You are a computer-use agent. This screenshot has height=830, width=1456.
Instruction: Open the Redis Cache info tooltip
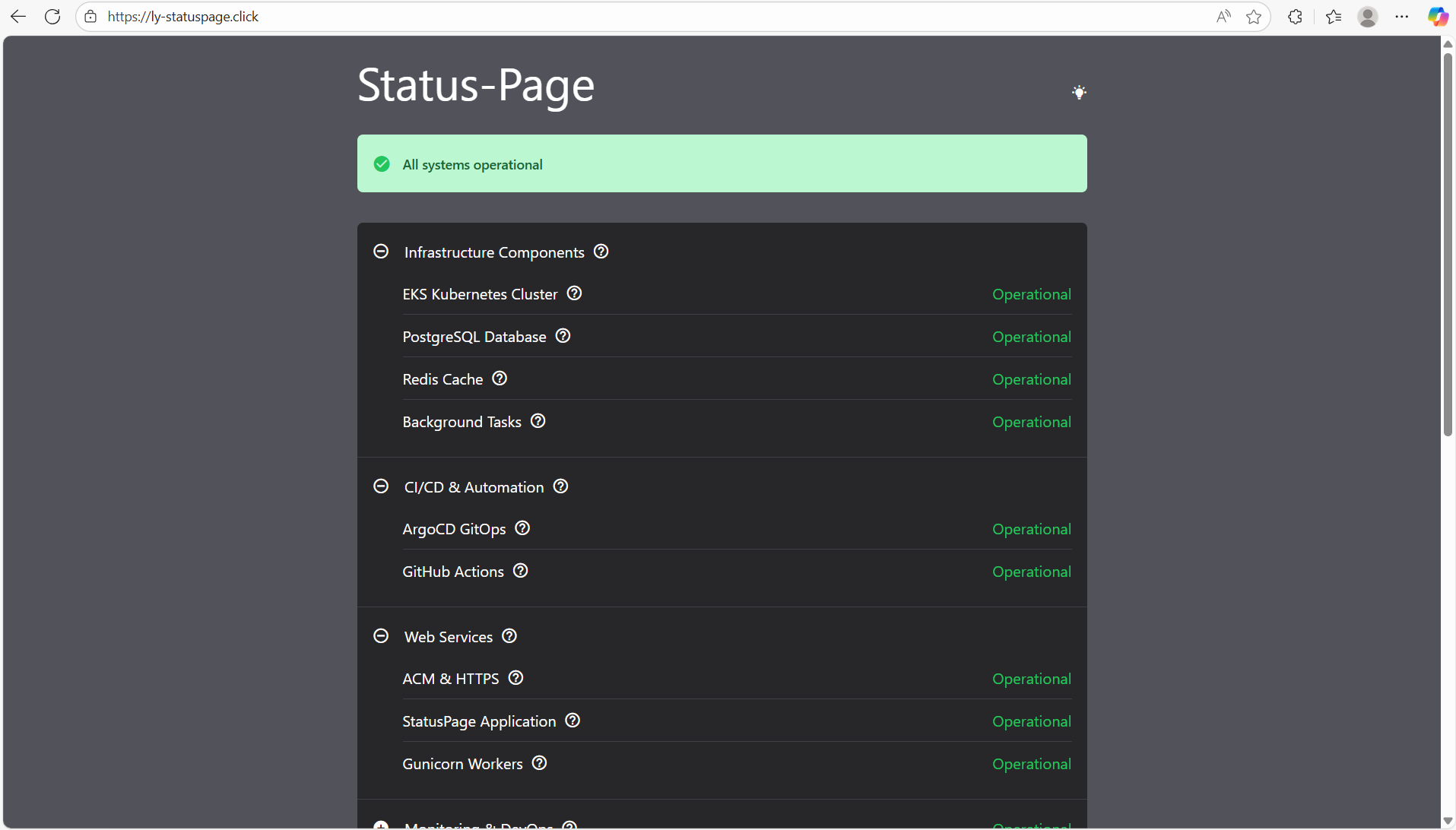499,378
